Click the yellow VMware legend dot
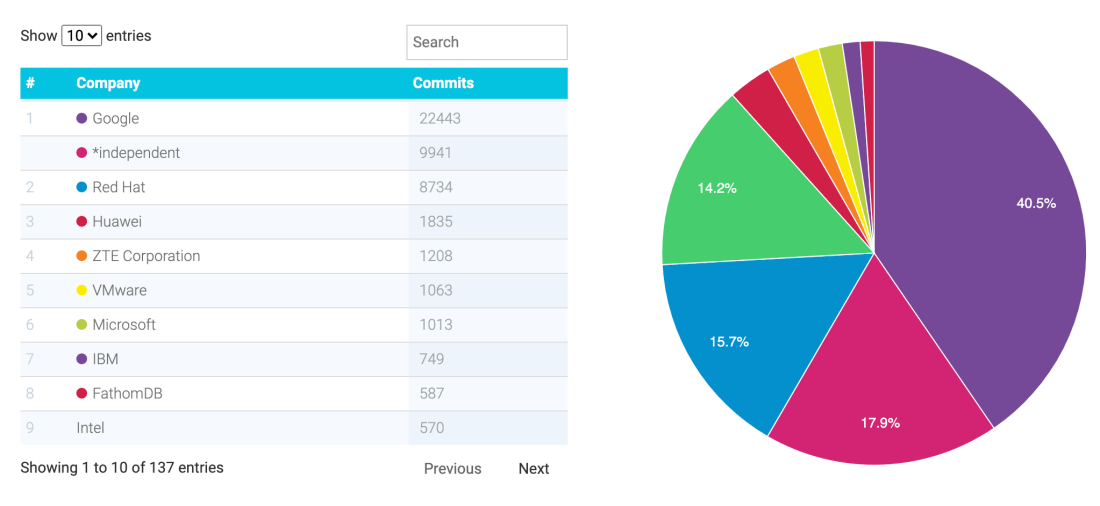This screenshot has width=1100, height=506. tap(82, 290)
